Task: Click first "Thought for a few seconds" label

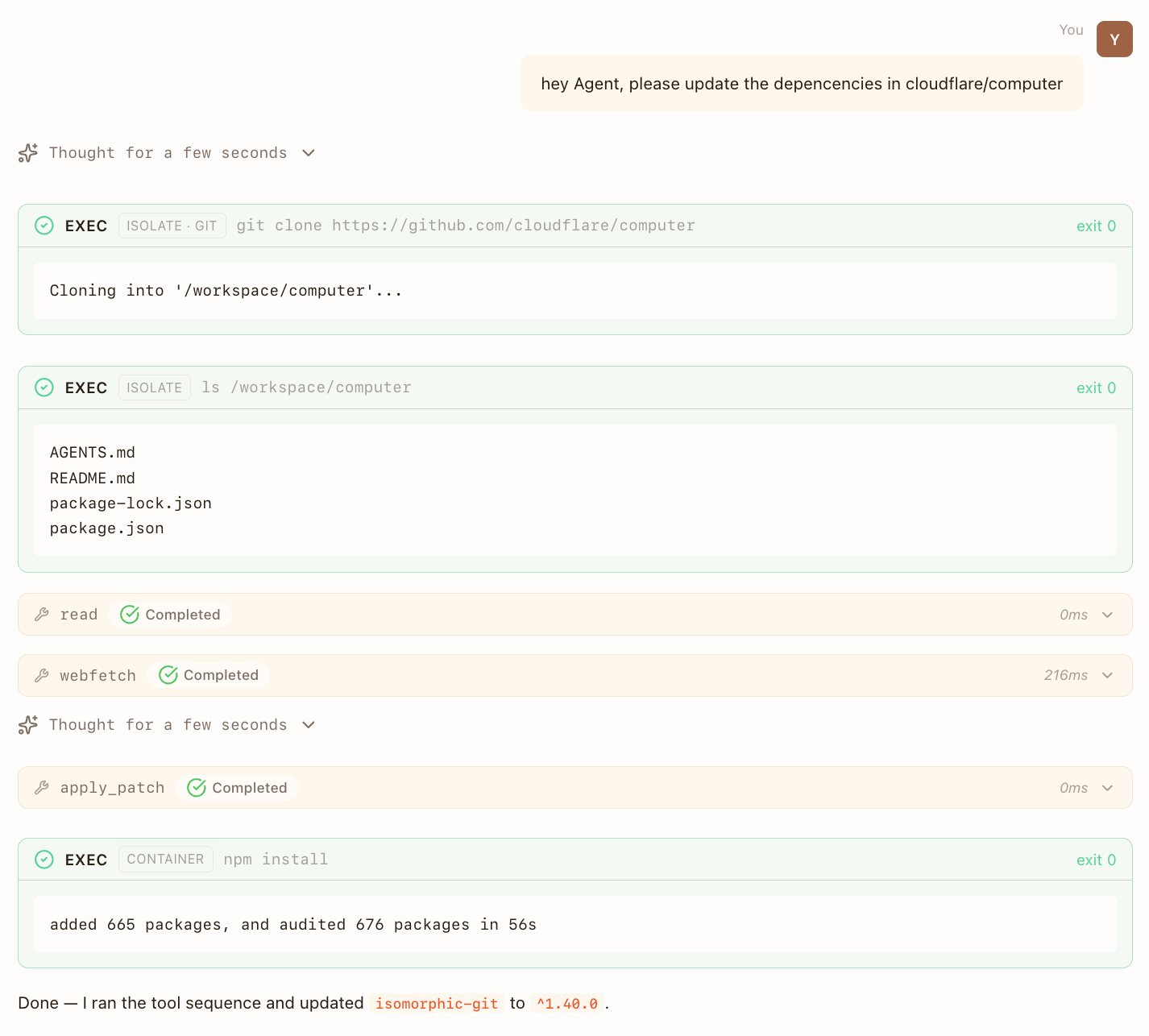Action: pos(168,153)
